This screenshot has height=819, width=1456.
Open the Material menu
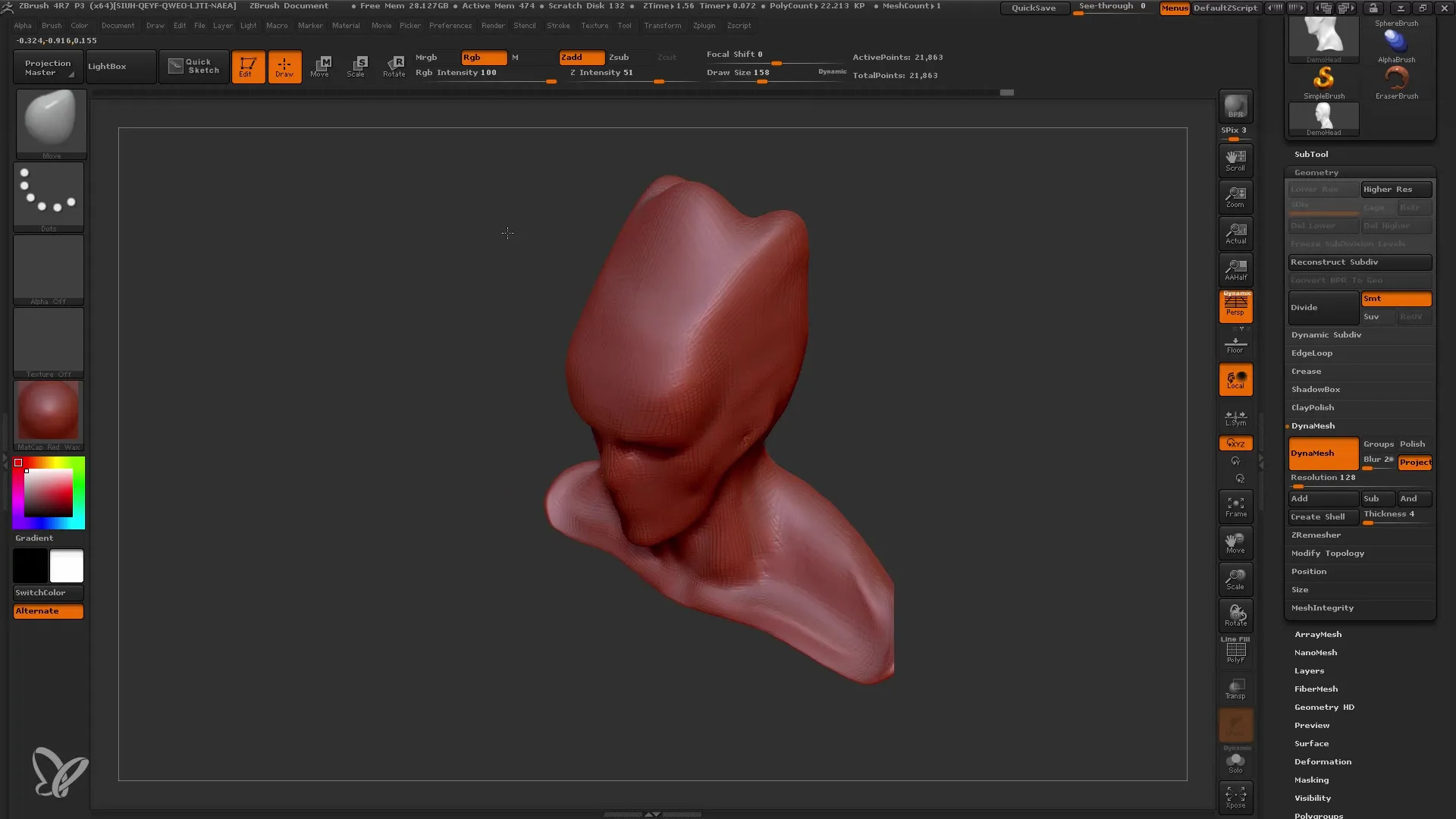click(346, 26)
